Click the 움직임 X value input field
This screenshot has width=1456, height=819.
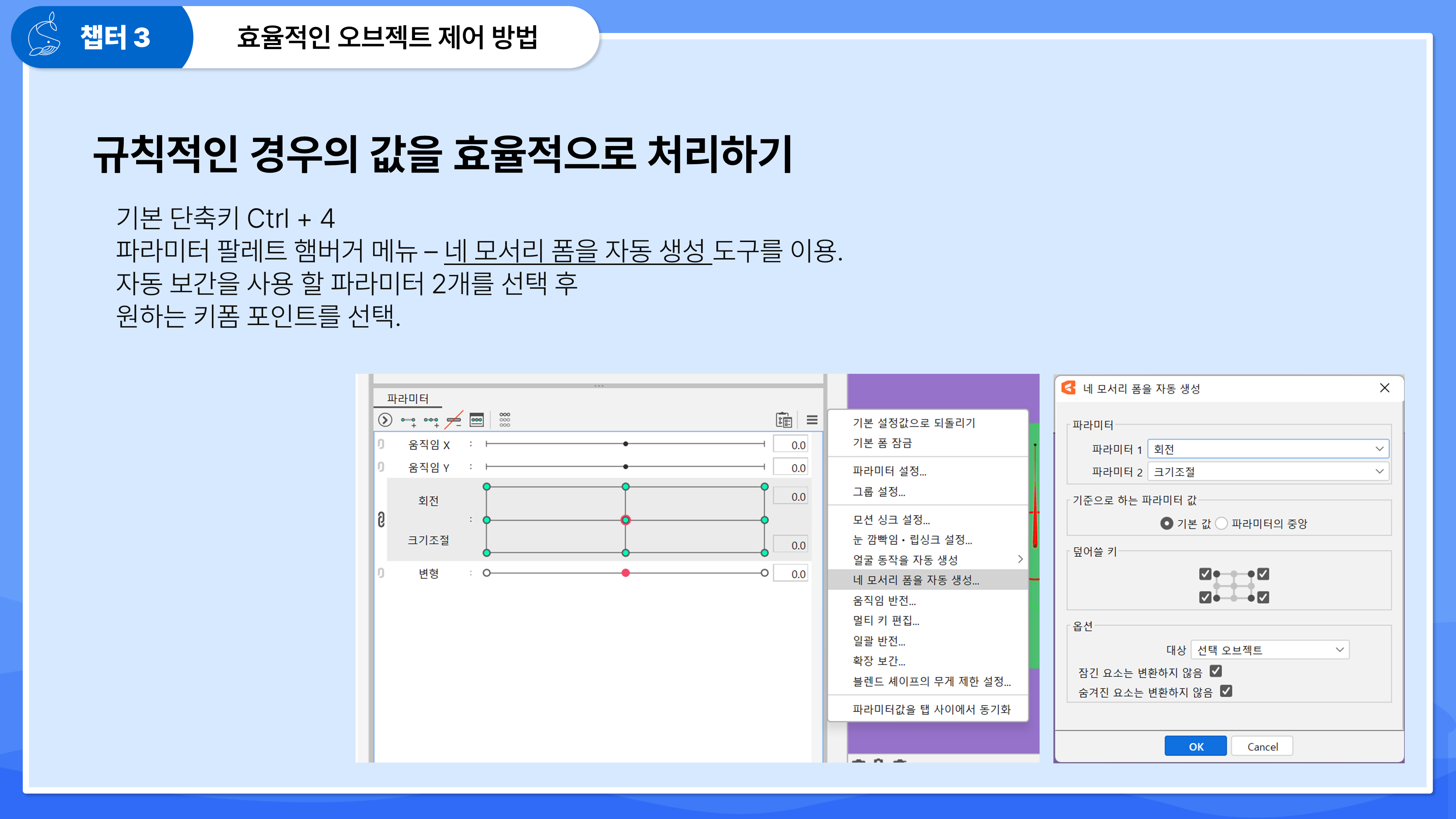[x=790, y=445]
